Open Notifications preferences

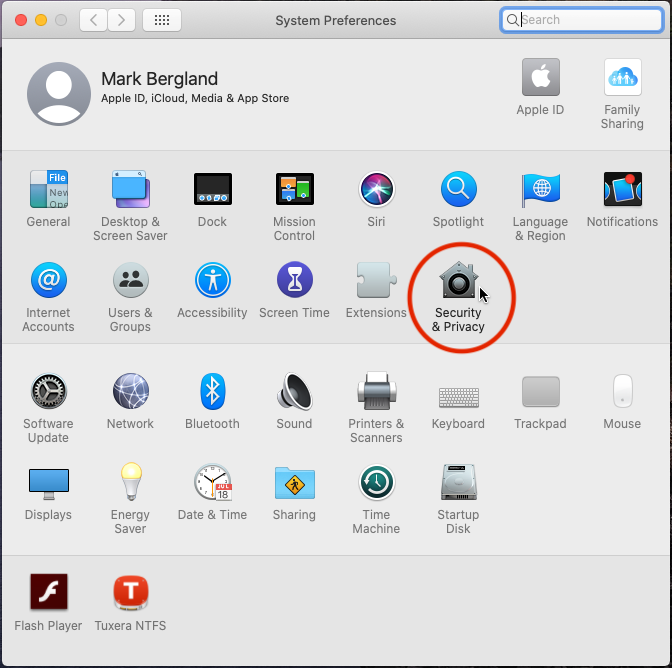point(623,189)
